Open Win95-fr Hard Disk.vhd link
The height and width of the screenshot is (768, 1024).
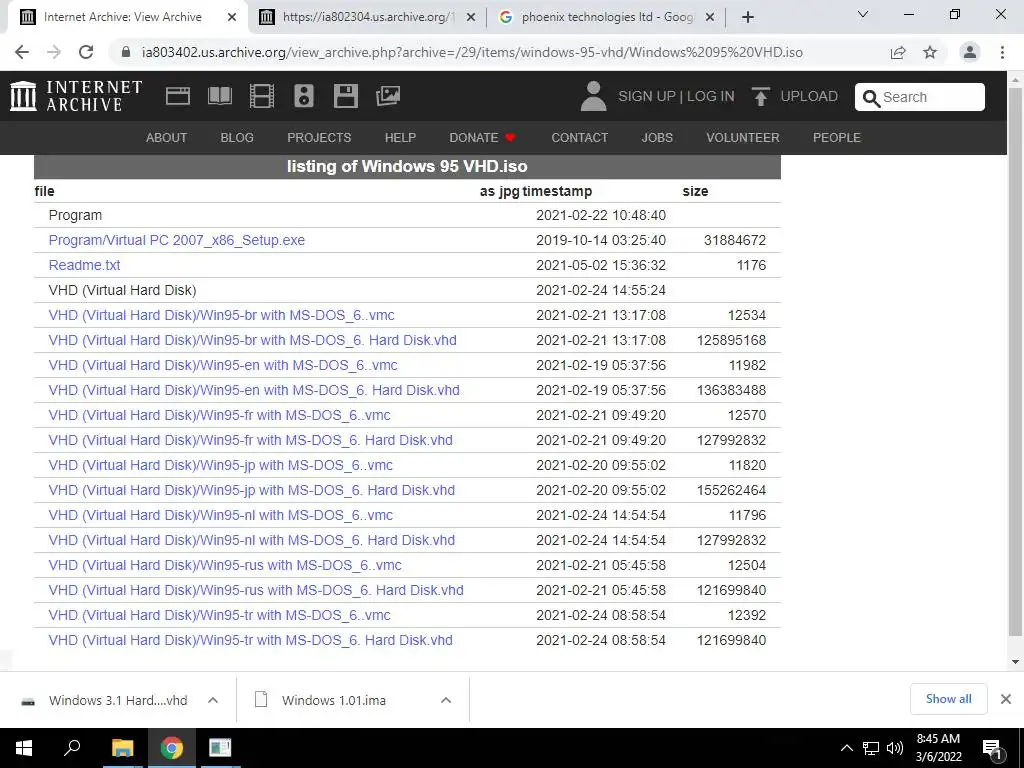[250, 440]
